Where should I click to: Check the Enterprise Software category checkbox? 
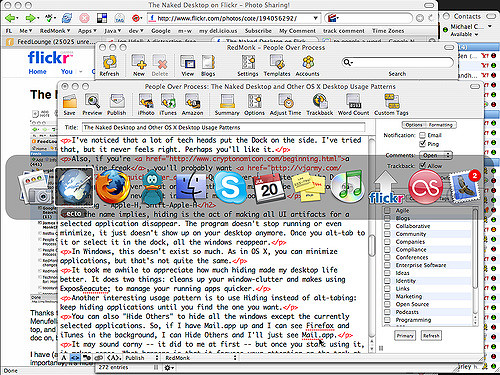387,265
